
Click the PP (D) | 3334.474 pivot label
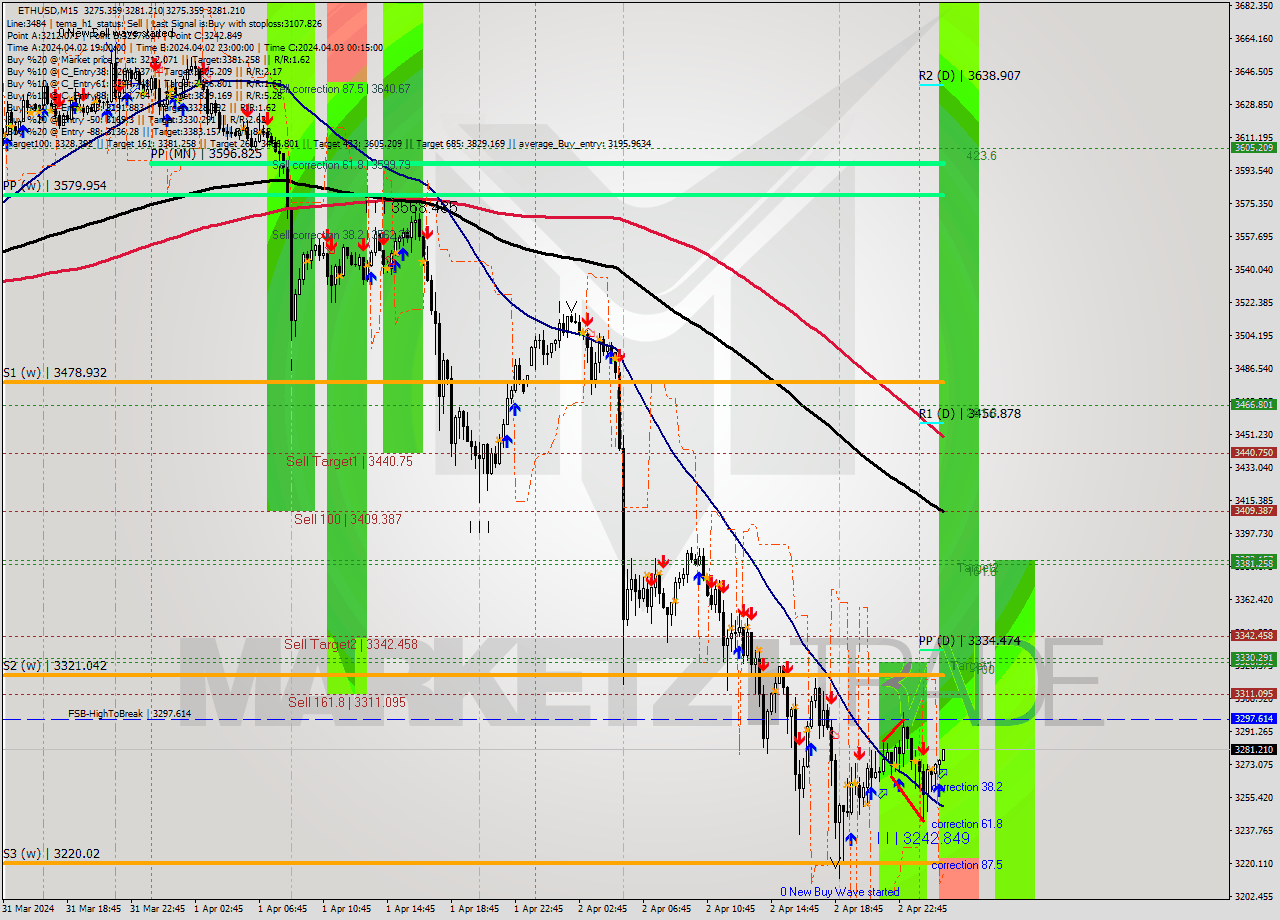(970, 641)
